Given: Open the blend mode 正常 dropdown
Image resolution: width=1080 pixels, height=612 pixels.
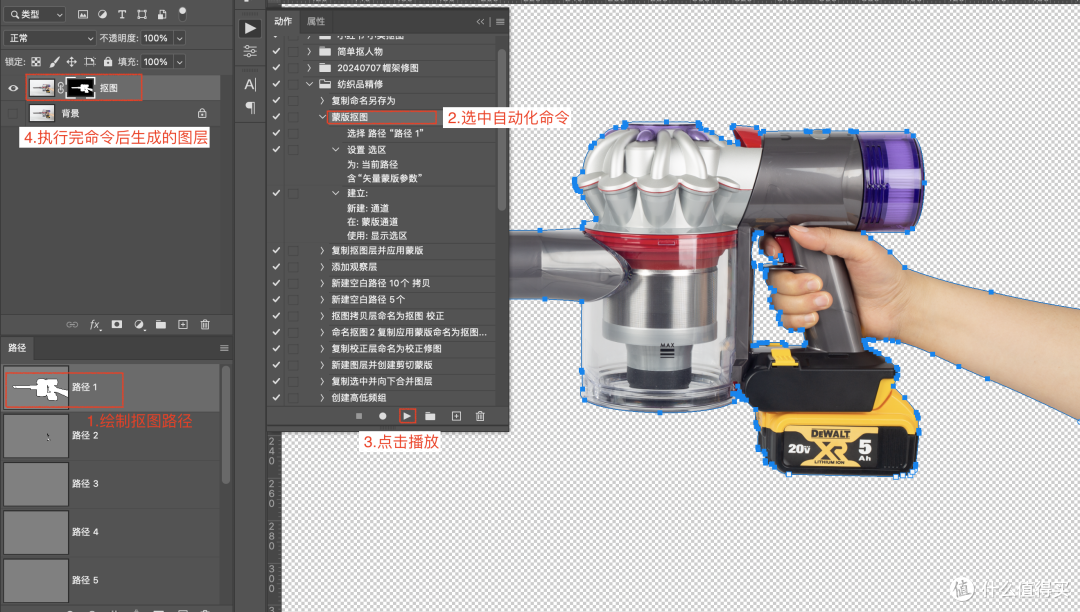Looking at the screenshot, I should [49, 38].
